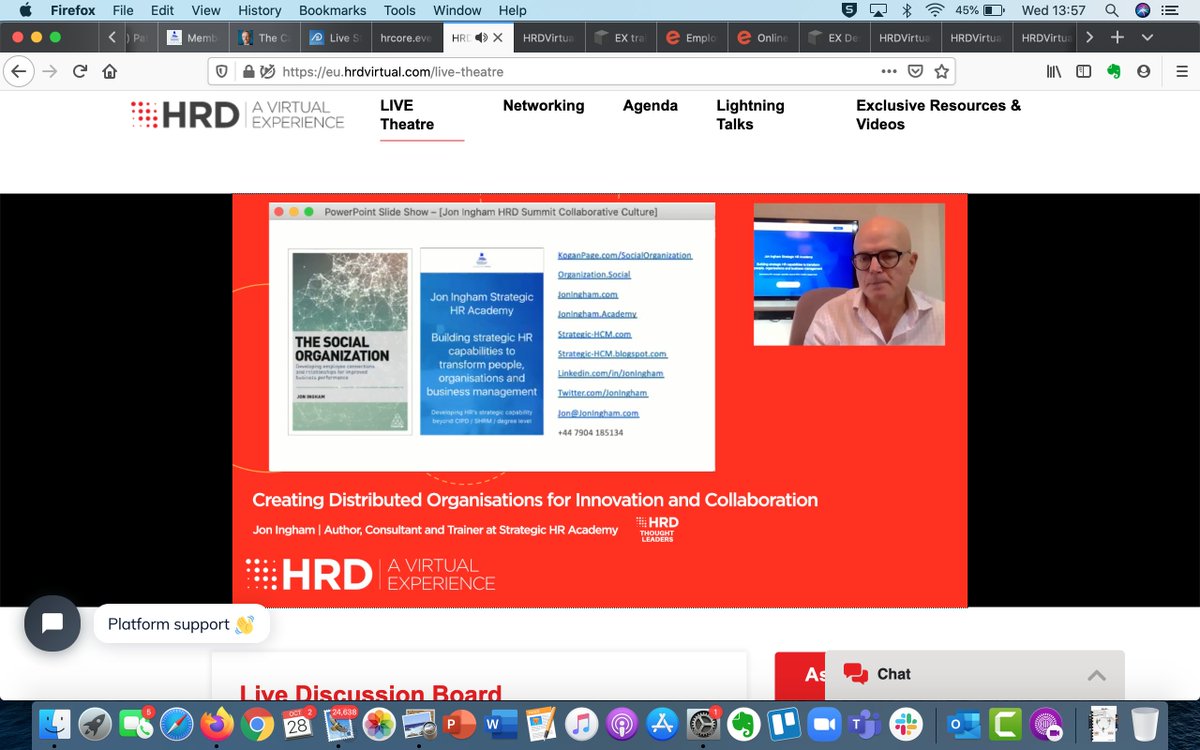Image resolution: width=1200 pixels, height=750 pixels.
Task: Go back with browser back arrow
Action: point(18,72)
